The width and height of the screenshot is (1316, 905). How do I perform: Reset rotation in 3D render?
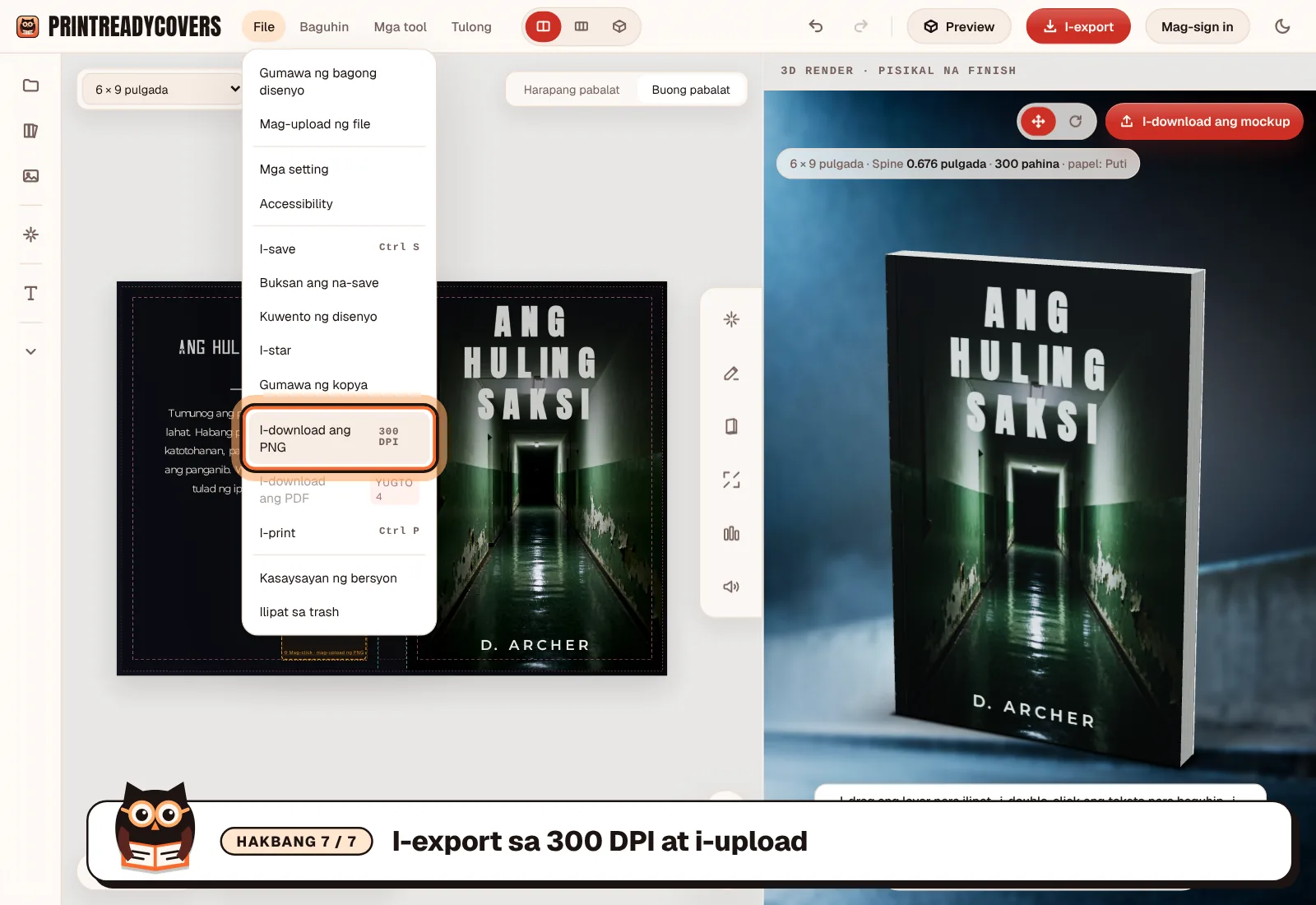click(x=1075, y=122)
